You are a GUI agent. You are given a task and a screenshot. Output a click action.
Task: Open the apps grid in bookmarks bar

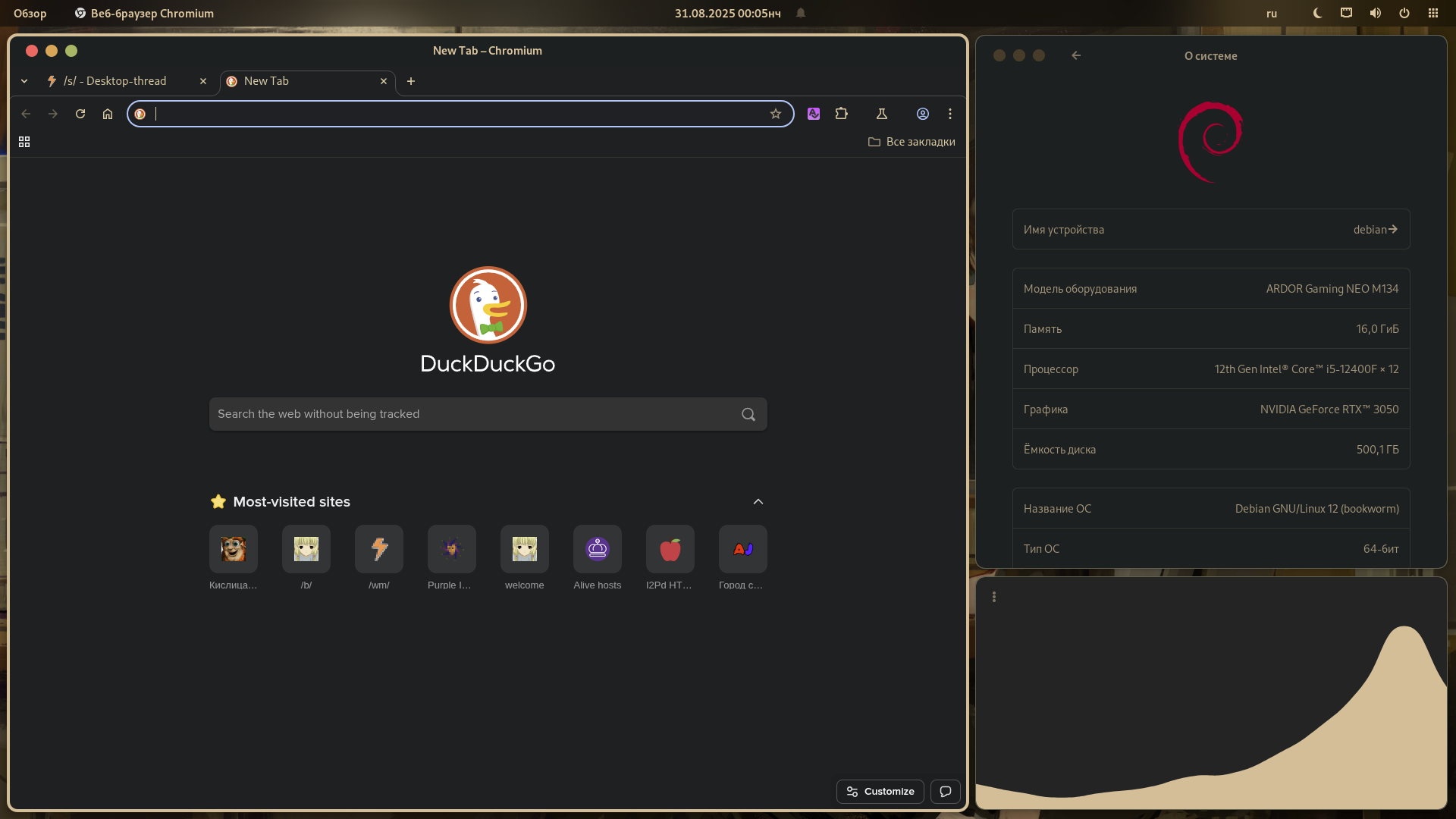24,142
